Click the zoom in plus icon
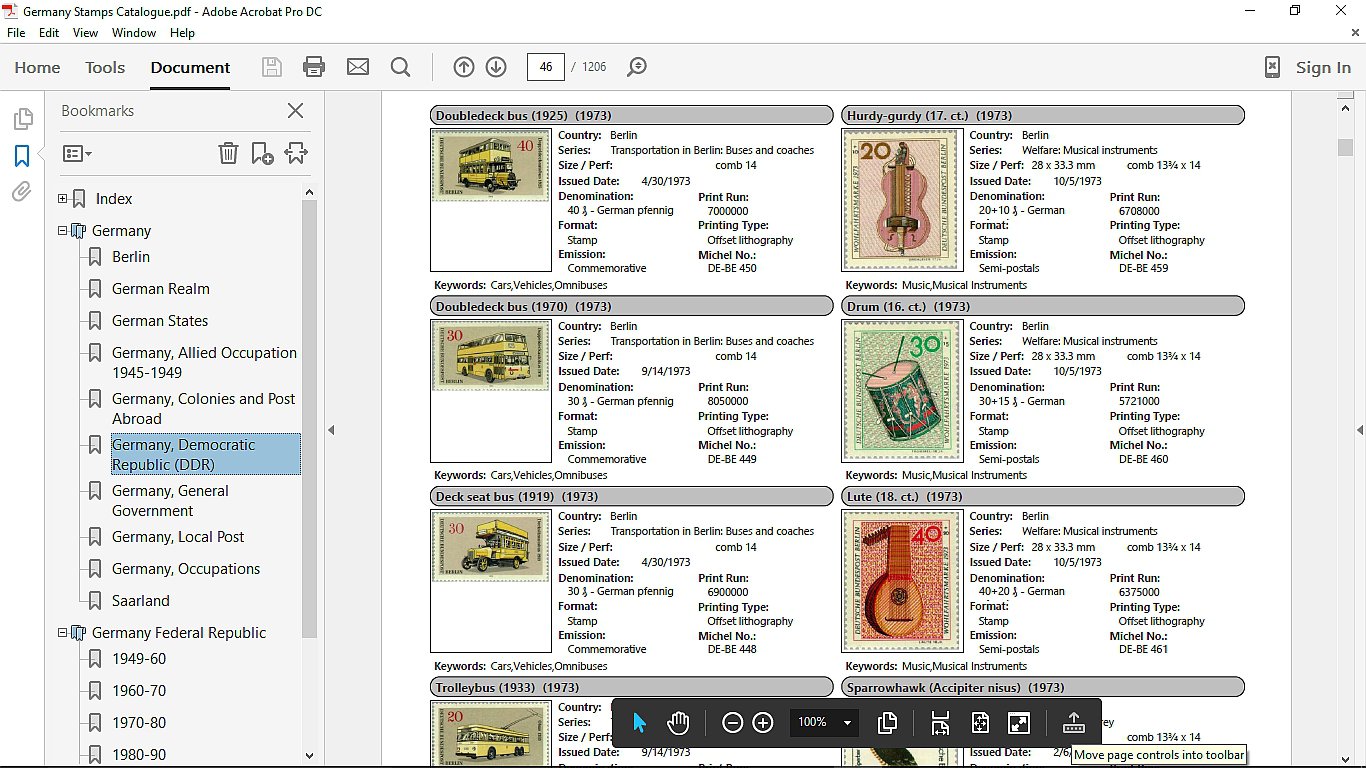 tap(763, 723)
